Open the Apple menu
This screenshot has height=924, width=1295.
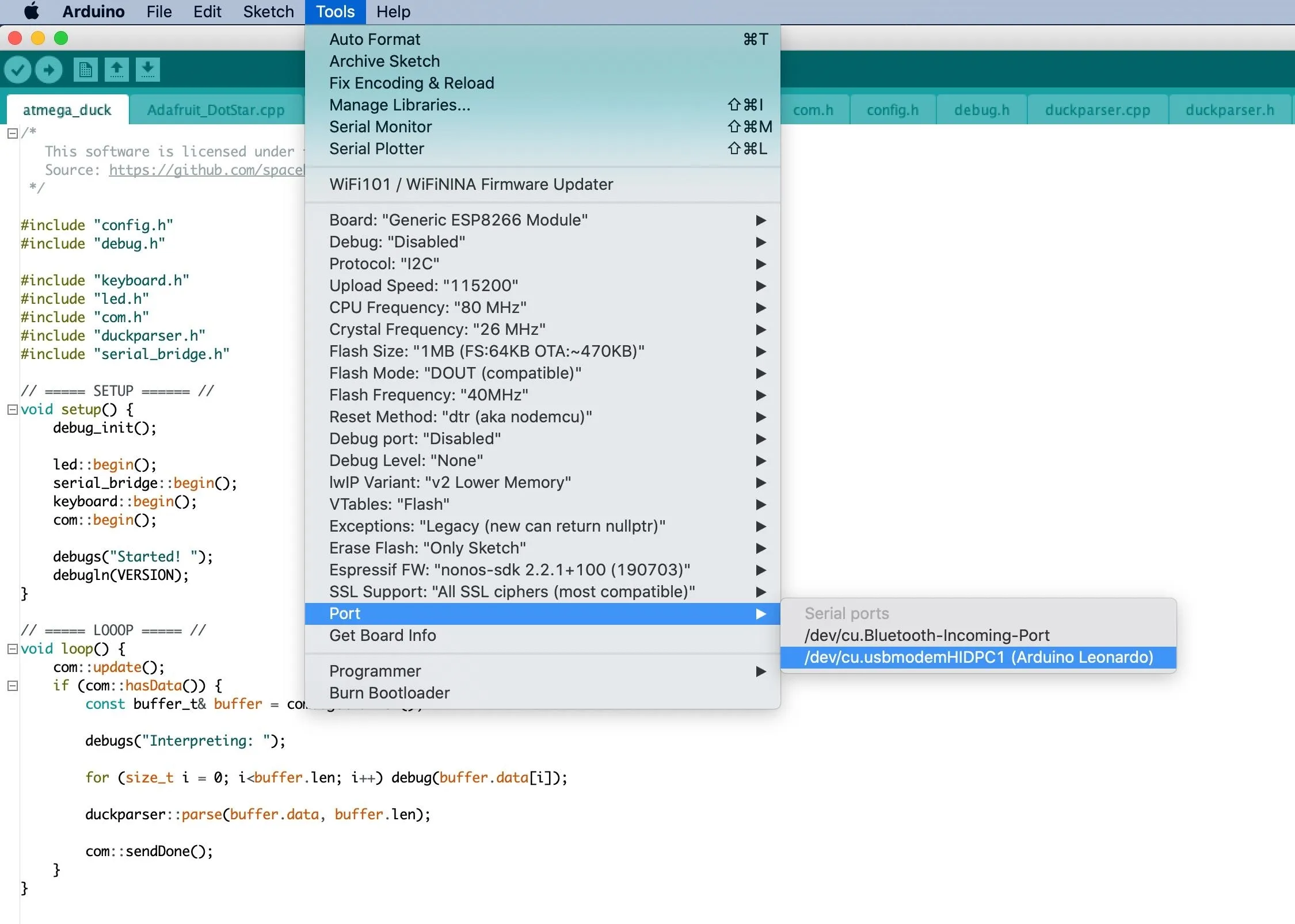click(32, 12)
